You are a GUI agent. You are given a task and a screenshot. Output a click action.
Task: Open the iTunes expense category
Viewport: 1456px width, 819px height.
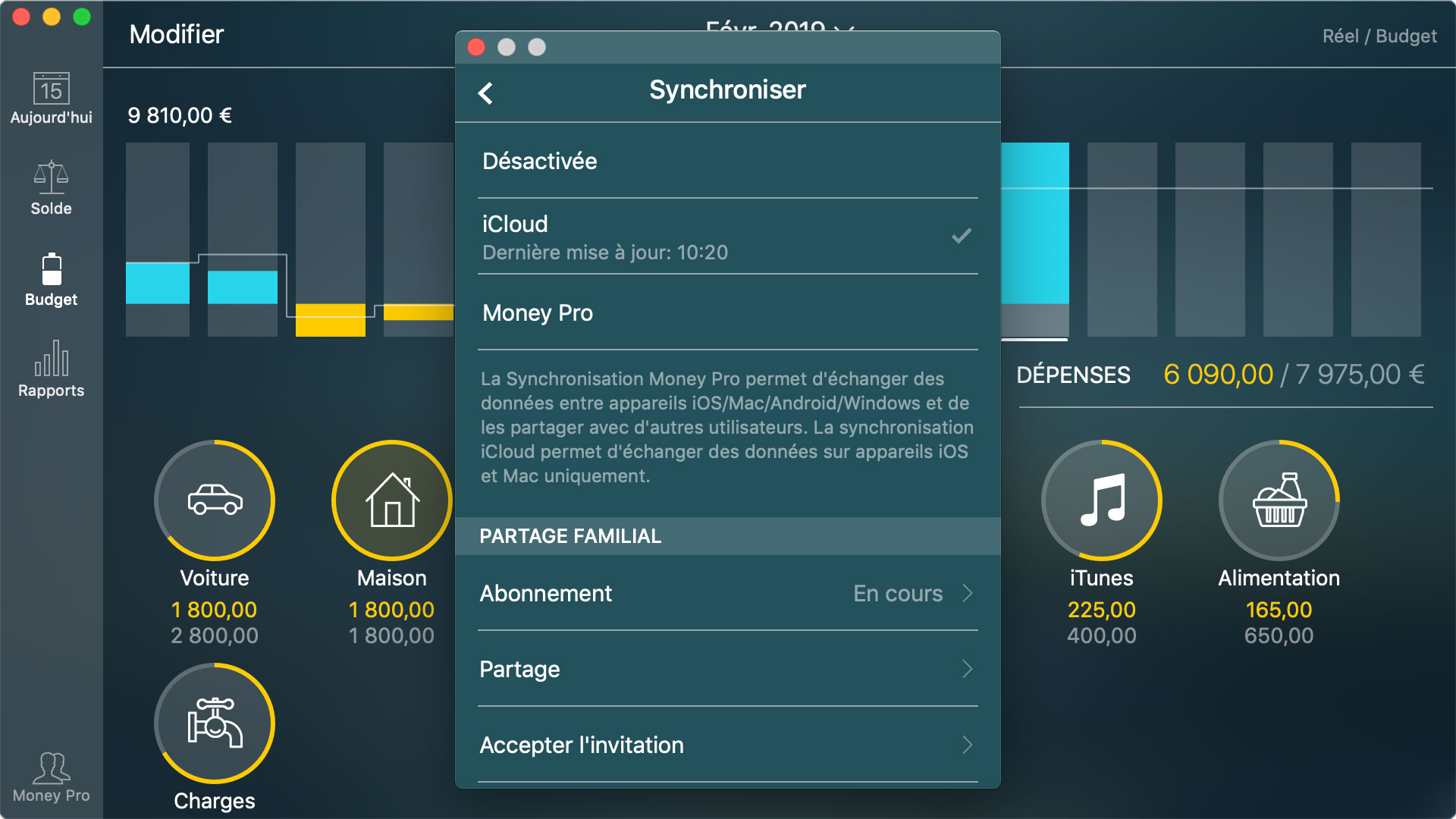click(1101, 500)
